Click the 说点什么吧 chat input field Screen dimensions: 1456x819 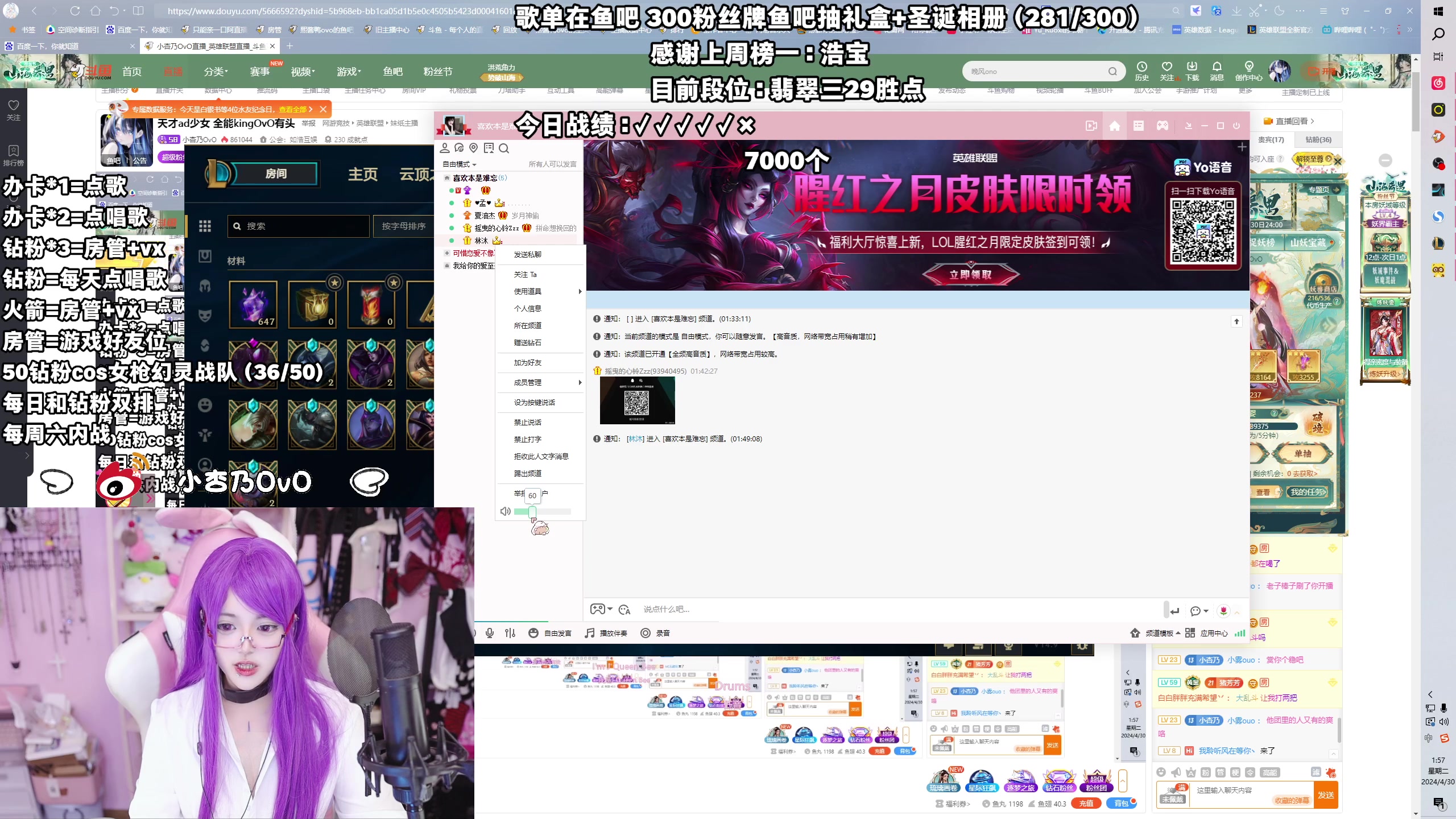coord(899,609)
